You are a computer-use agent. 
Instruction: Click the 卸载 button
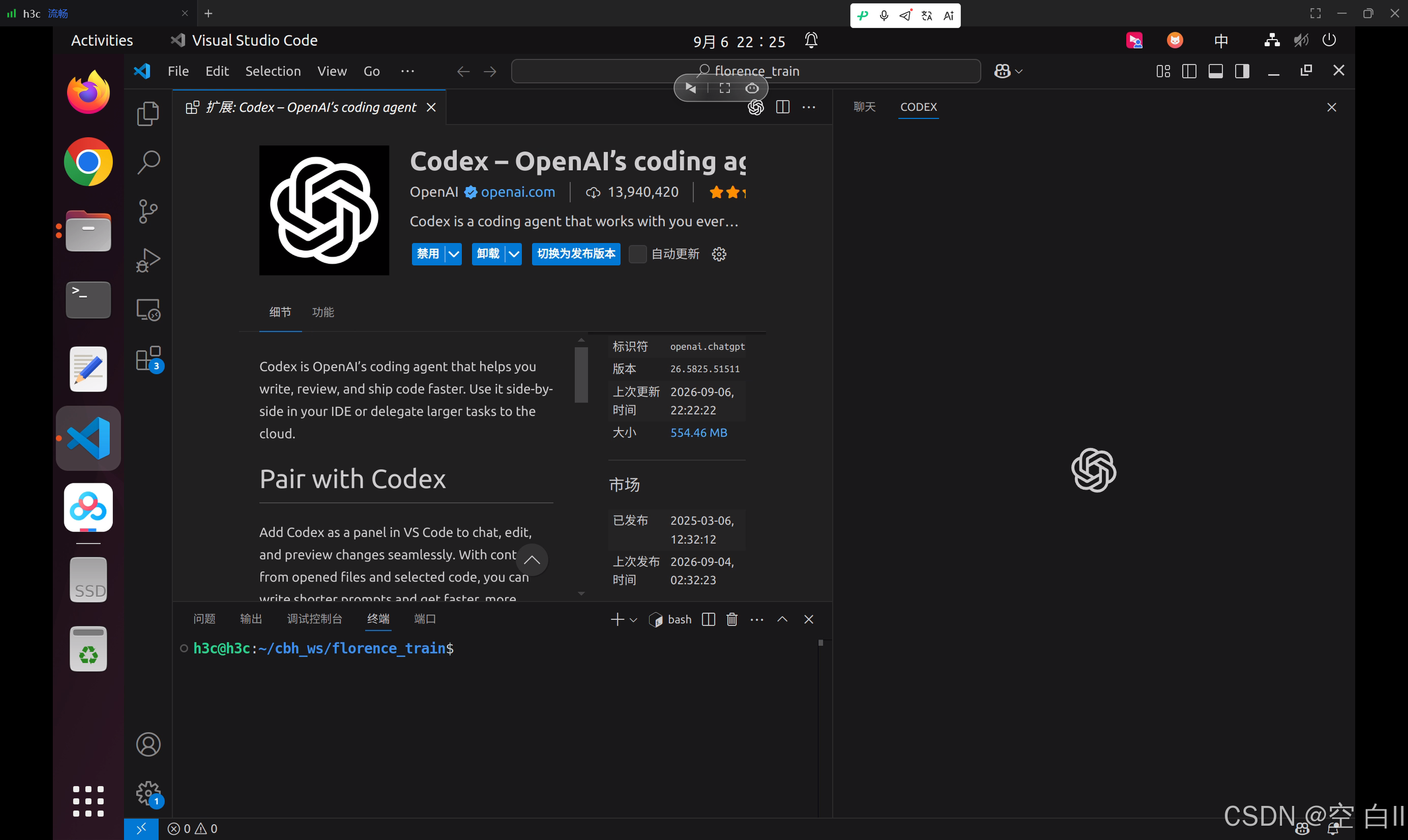click(488, 254)
